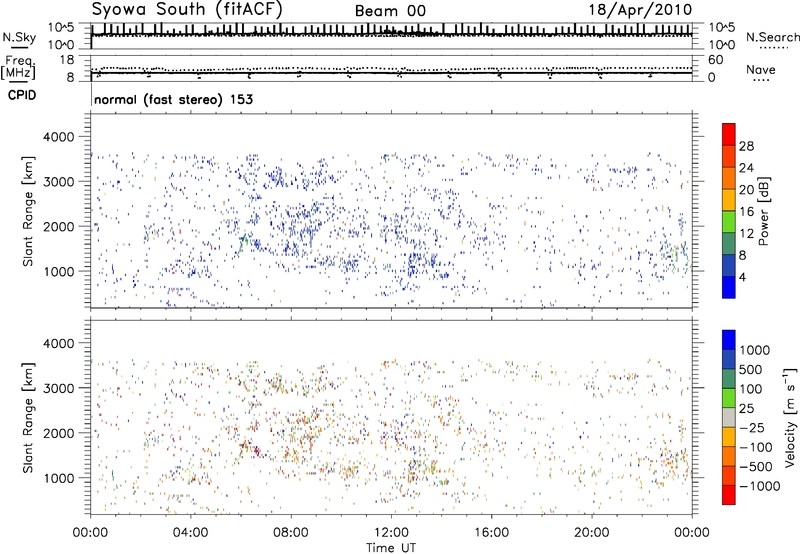800x554 pixels.
Task: Click the "2000" tick on the Power panel
Action: click(59, 226)
